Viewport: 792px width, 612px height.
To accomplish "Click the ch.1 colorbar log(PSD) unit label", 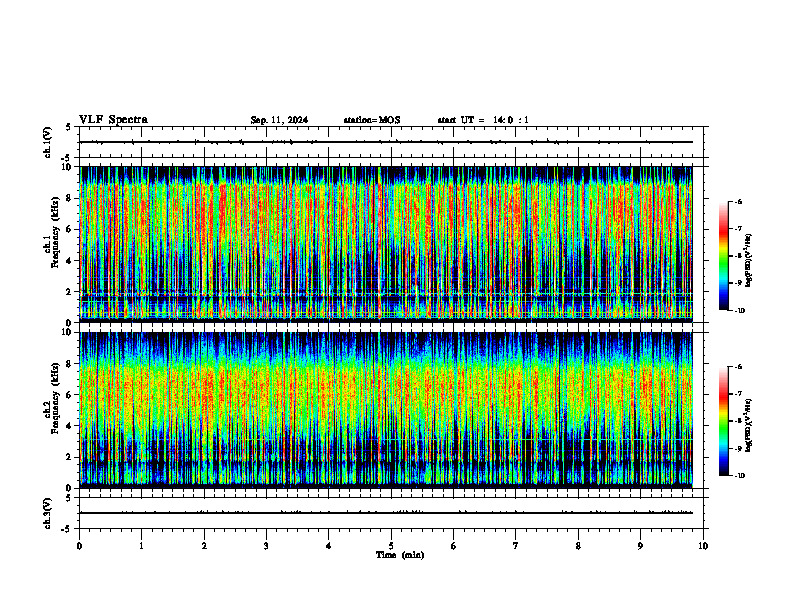I will click(x=749, y=260).
